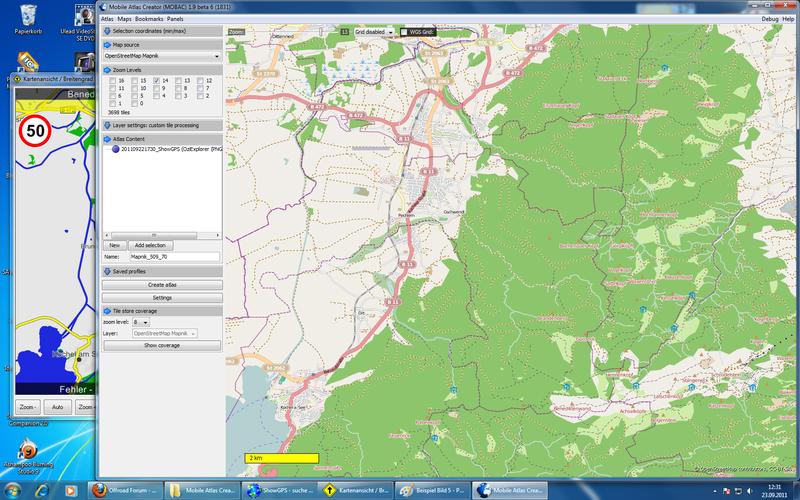This screenshot has height=500, width=800.
Task: Open the Maps menu
Action: (124, 19)
